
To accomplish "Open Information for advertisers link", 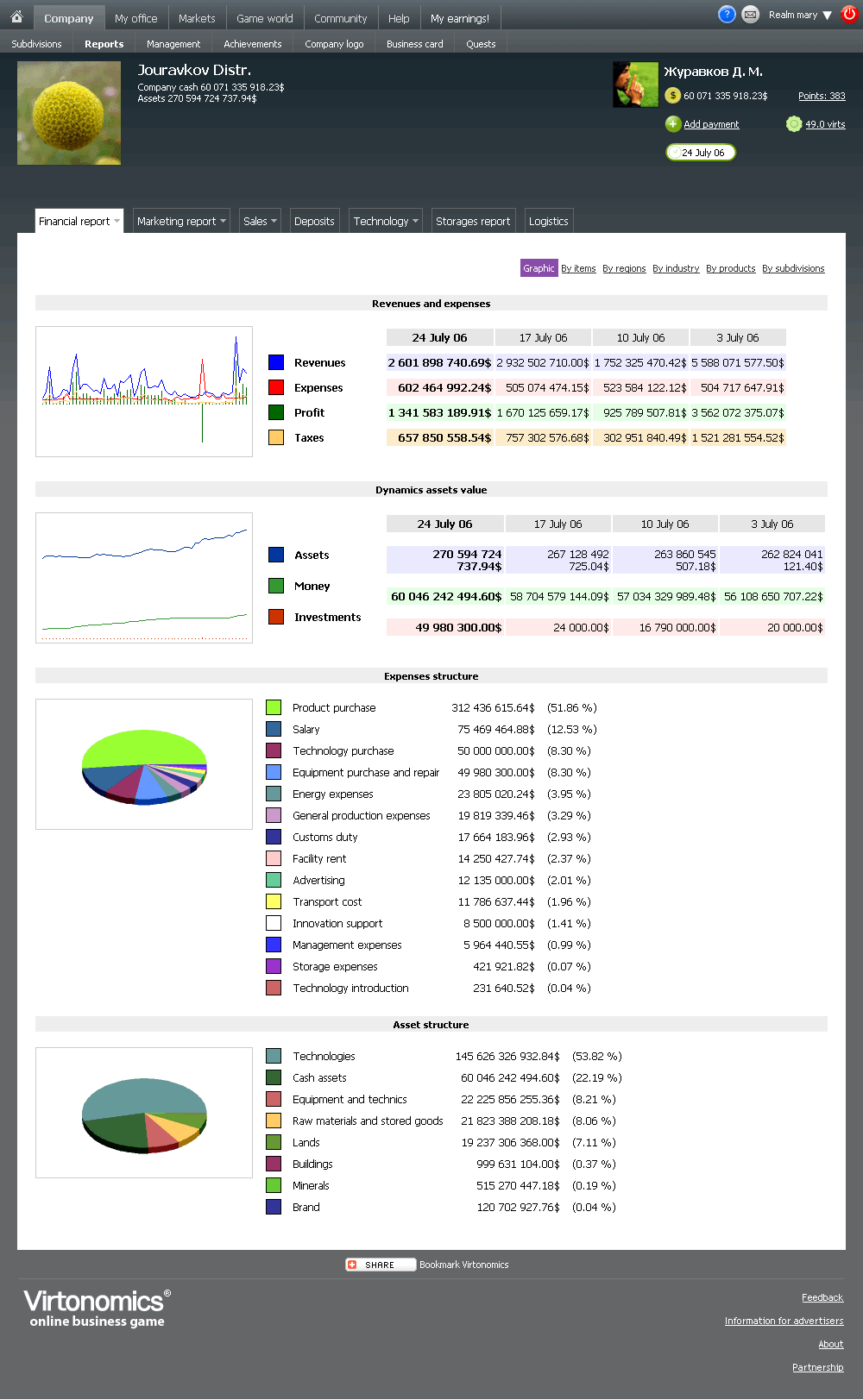I will (784, 1321).
